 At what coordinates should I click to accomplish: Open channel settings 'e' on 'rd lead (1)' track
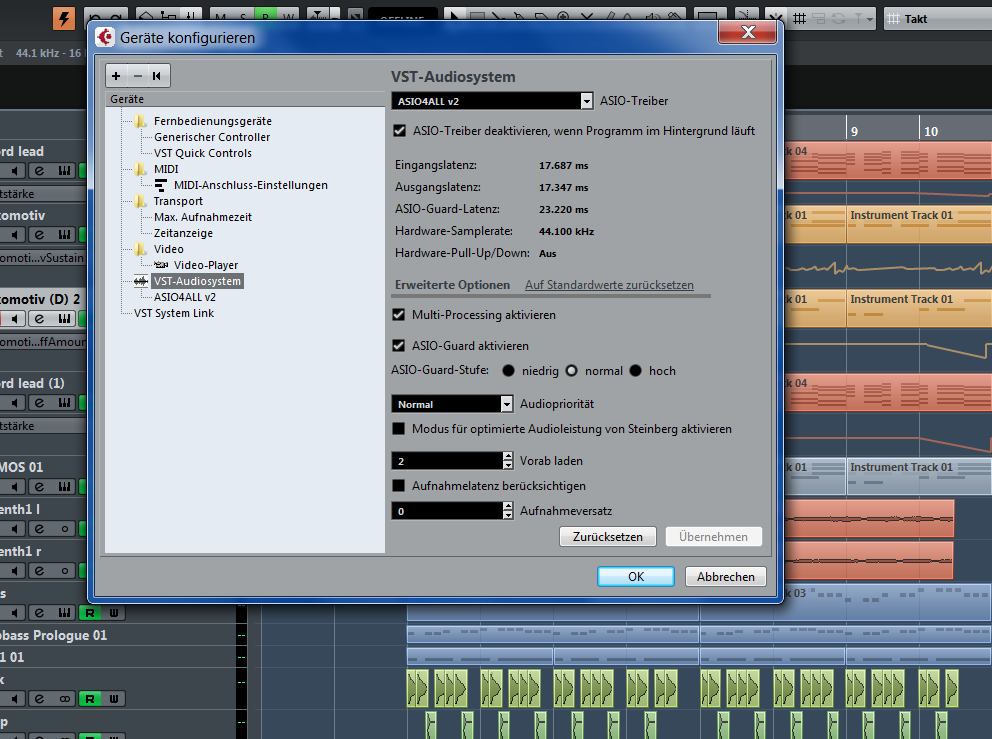[39, 402]
